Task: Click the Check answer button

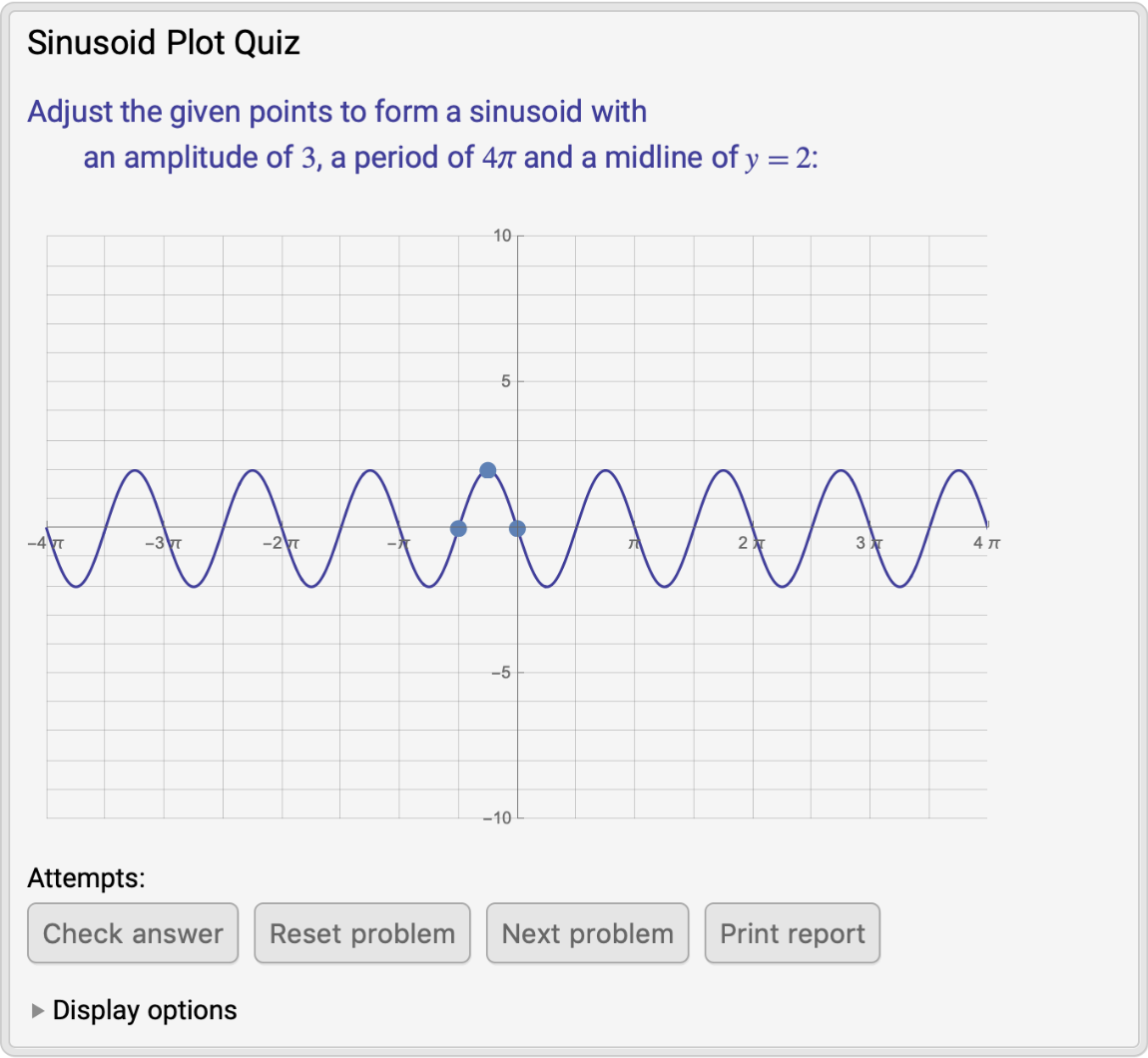Action: coord(133,933)
